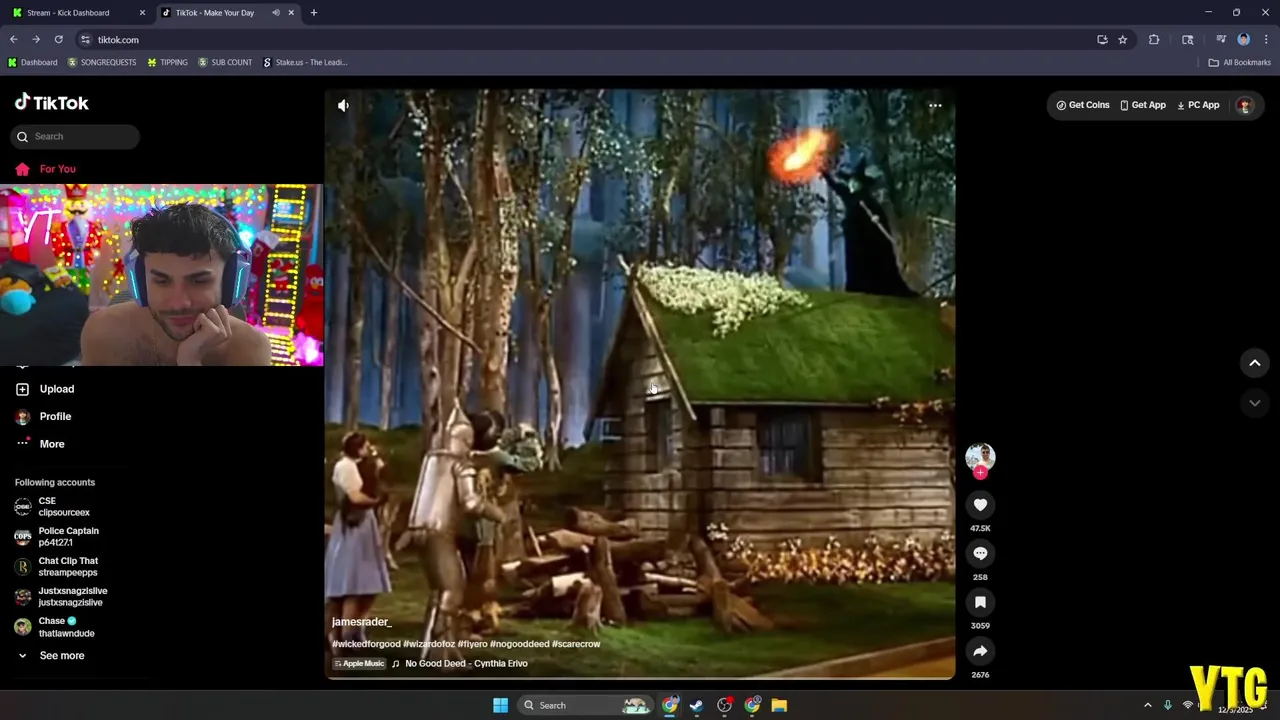This screenshot has height=720, width=1280.
Task: View site information icon in address bar
Action: click(86, 40)
